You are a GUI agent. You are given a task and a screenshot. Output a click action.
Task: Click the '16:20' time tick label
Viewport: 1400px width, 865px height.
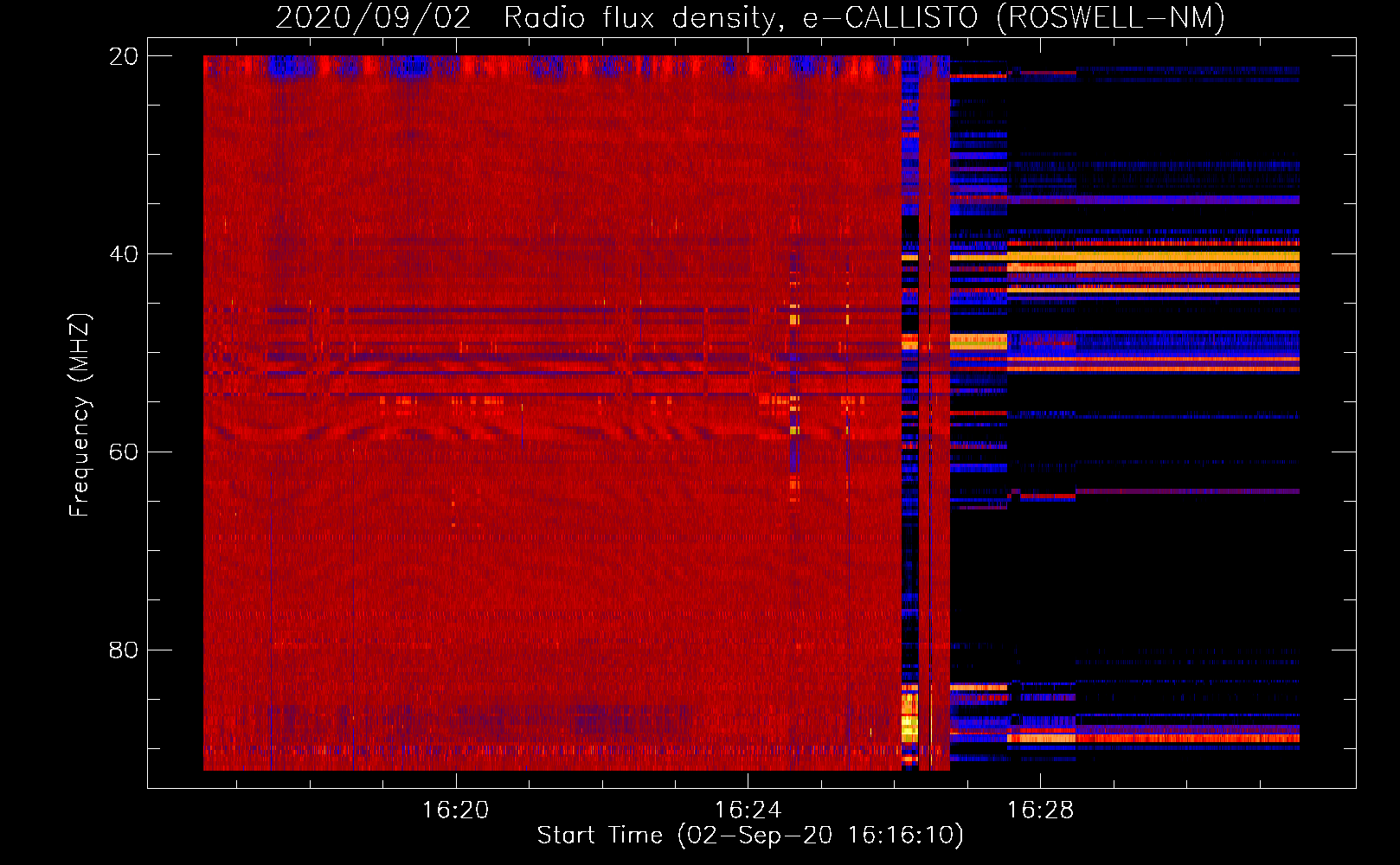tap(455, 811)
